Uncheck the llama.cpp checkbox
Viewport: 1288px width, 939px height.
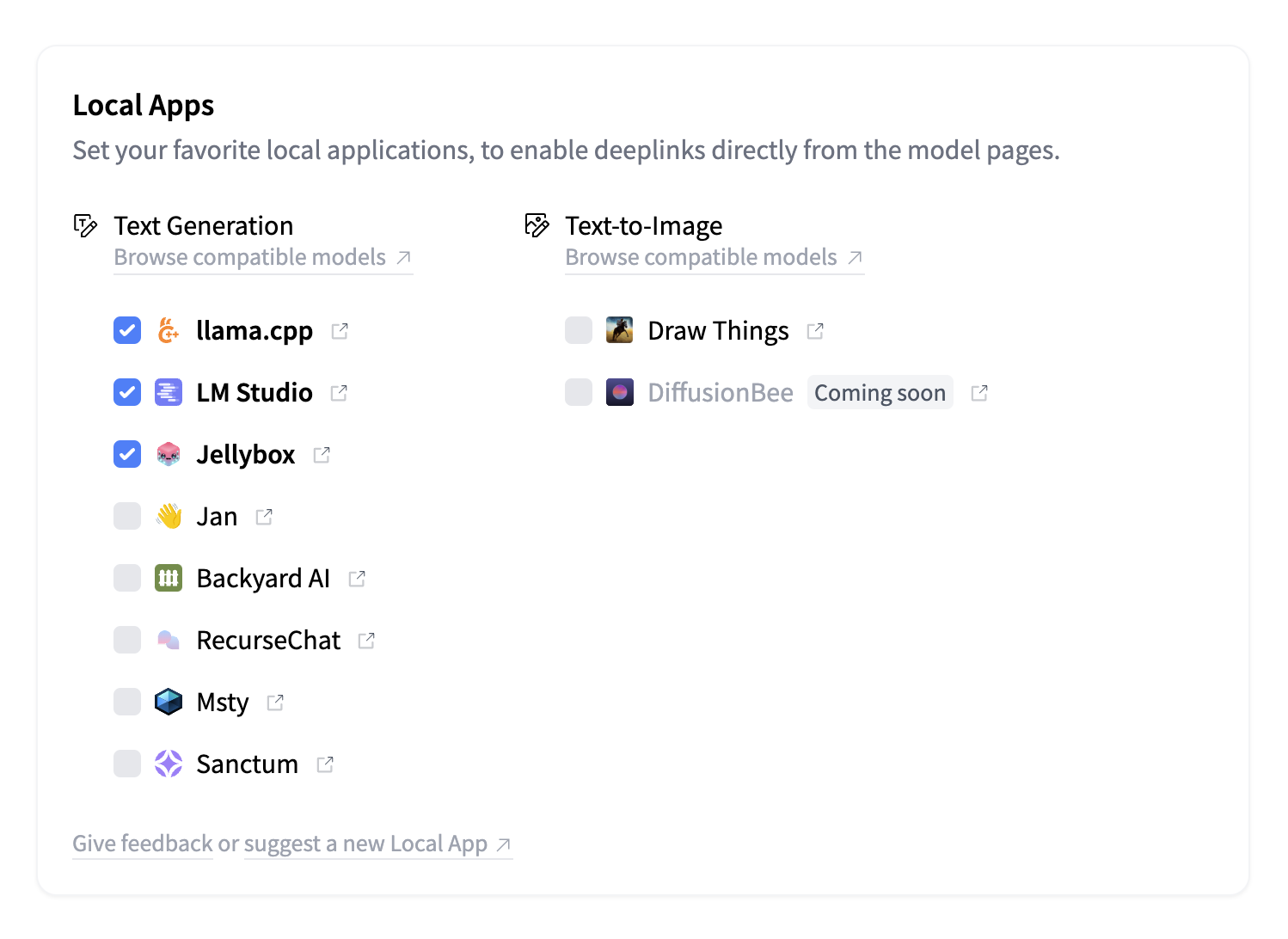pyautogui.click(x=127, y=330)
